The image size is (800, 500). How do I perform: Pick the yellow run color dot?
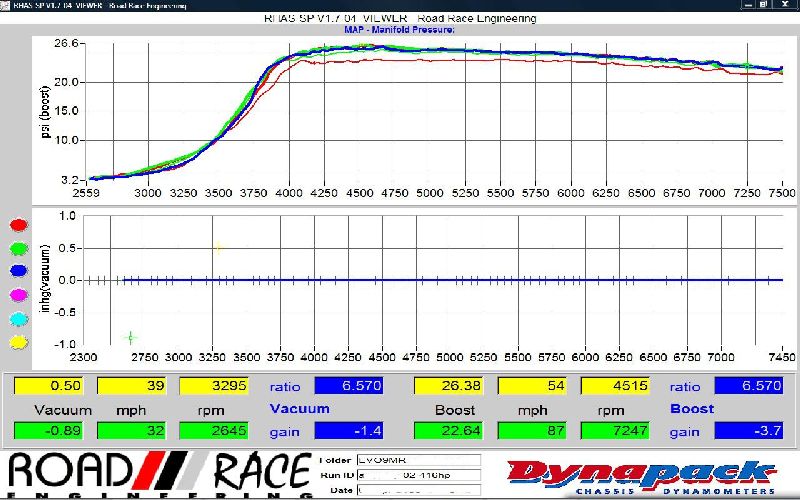pyautogui.click(x=17, y=341)
